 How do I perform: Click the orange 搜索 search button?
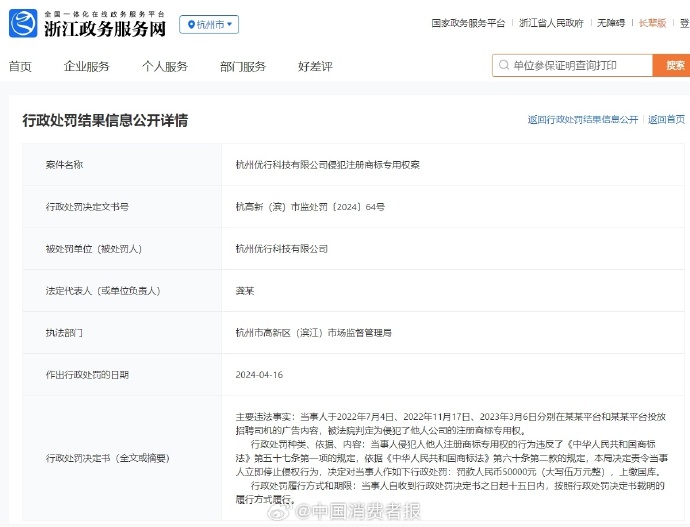pyautogui.click(x=672, y=66)
